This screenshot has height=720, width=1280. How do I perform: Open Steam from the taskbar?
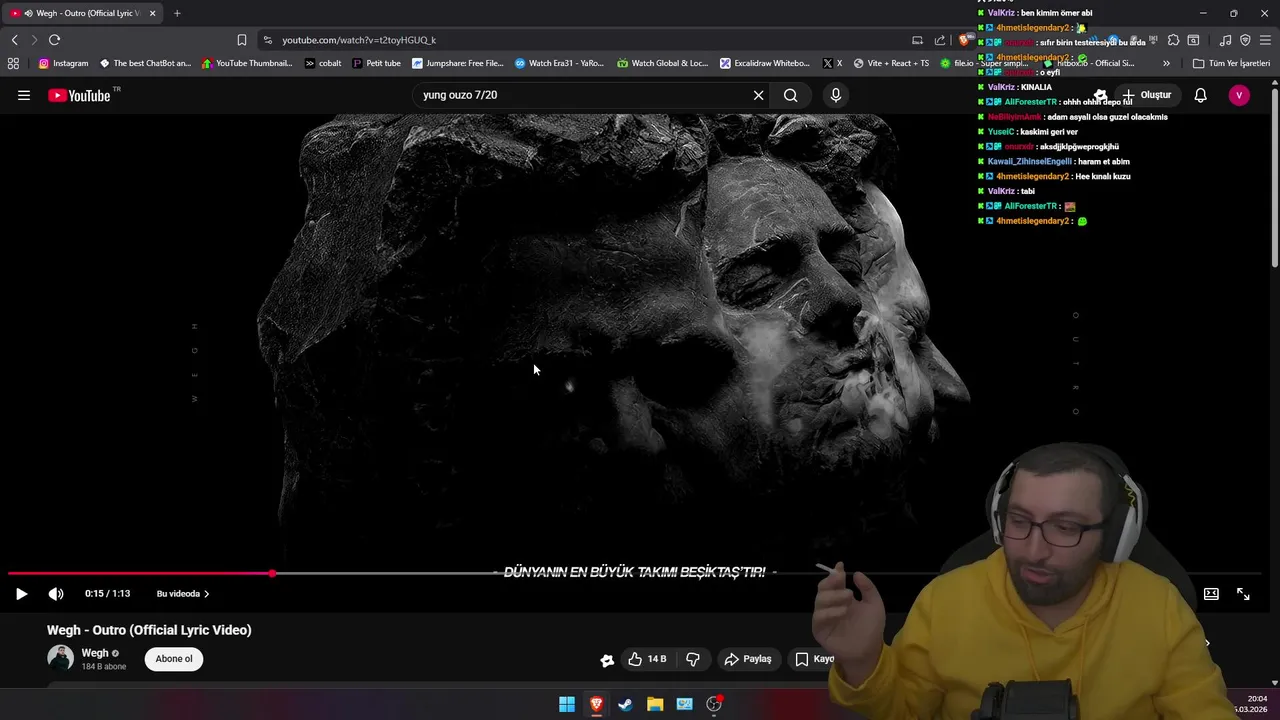(625, 704)
